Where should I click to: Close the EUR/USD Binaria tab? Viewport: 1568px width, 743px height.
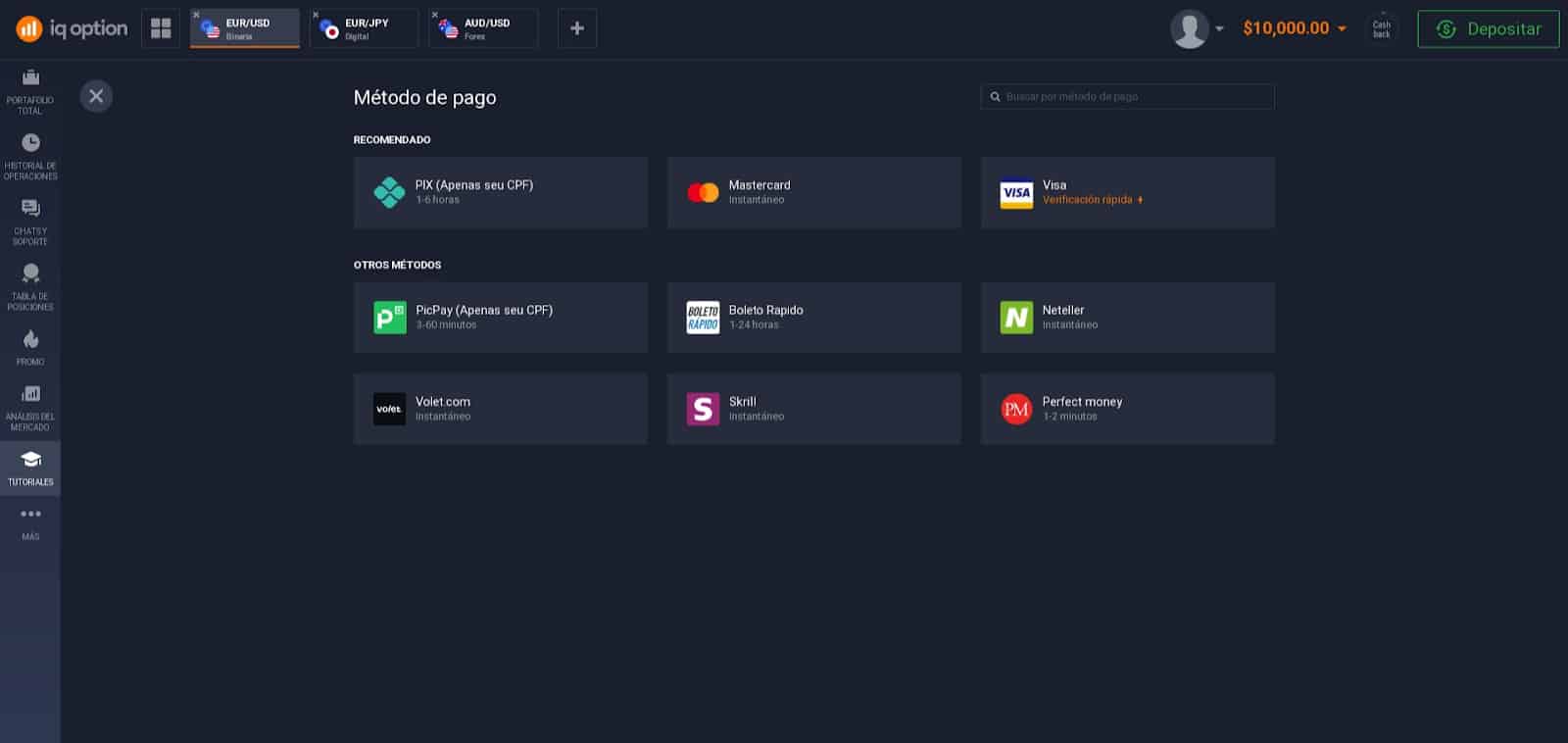click(x=196, y=14)
